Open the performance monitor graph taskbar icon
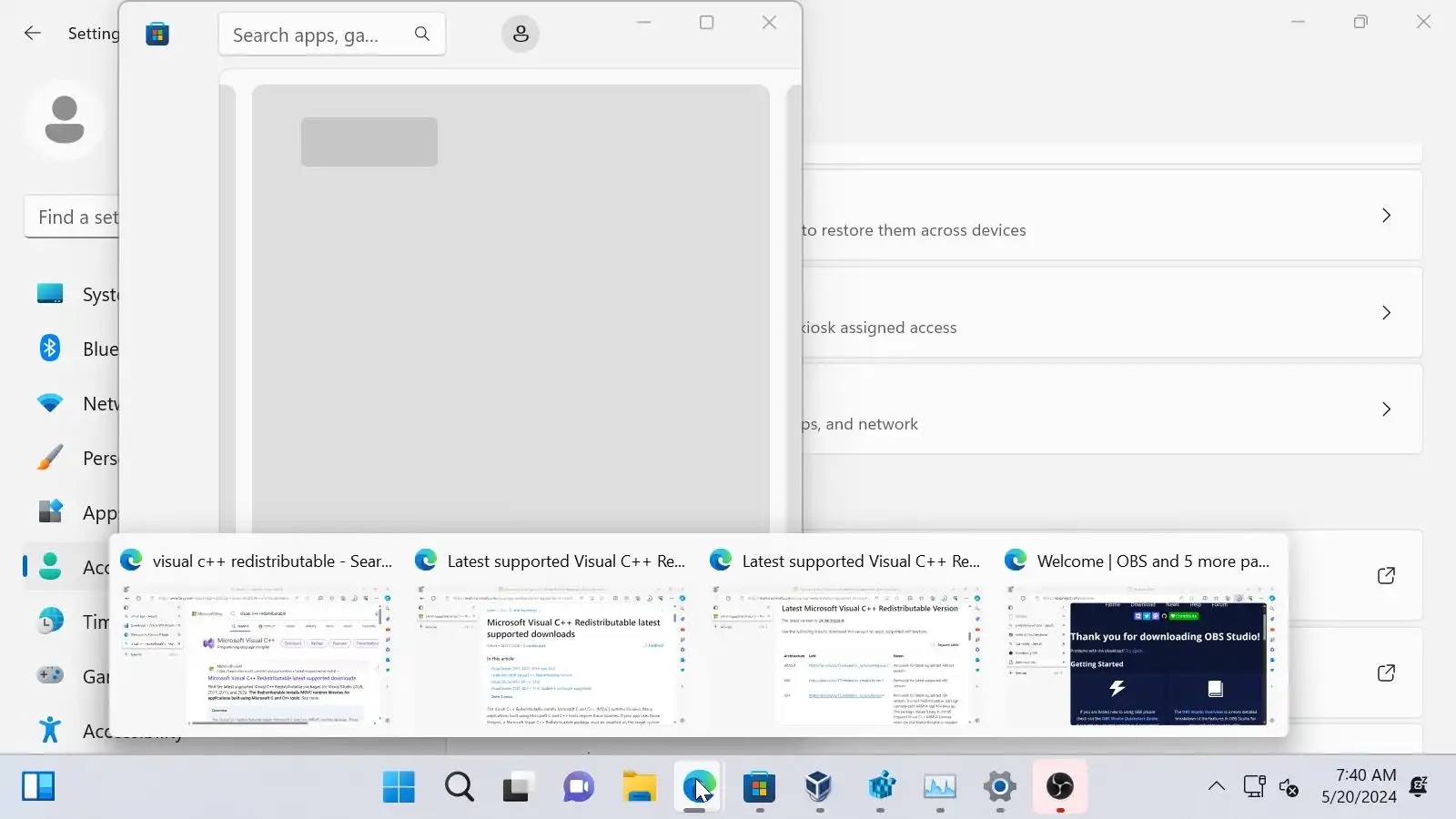 939,786
